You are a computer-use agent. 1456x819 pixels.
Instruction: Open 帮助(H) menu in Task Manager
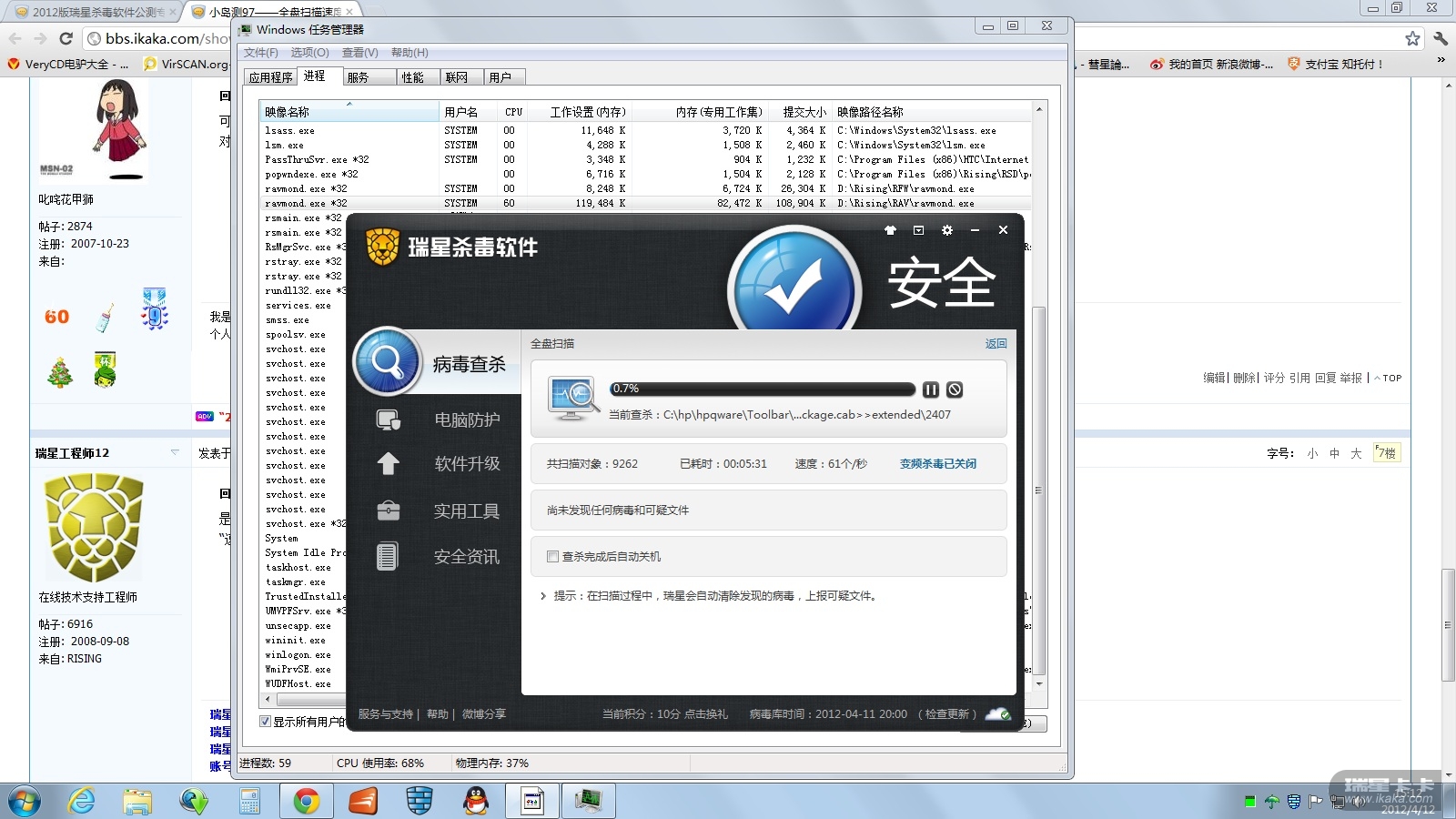point(409,53)
